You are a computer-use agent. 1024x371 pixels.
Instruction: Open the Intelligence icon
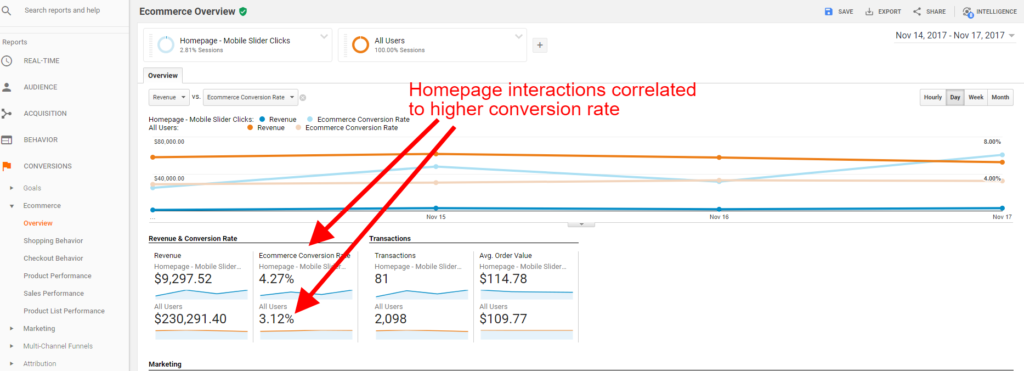tap(968, 12)
